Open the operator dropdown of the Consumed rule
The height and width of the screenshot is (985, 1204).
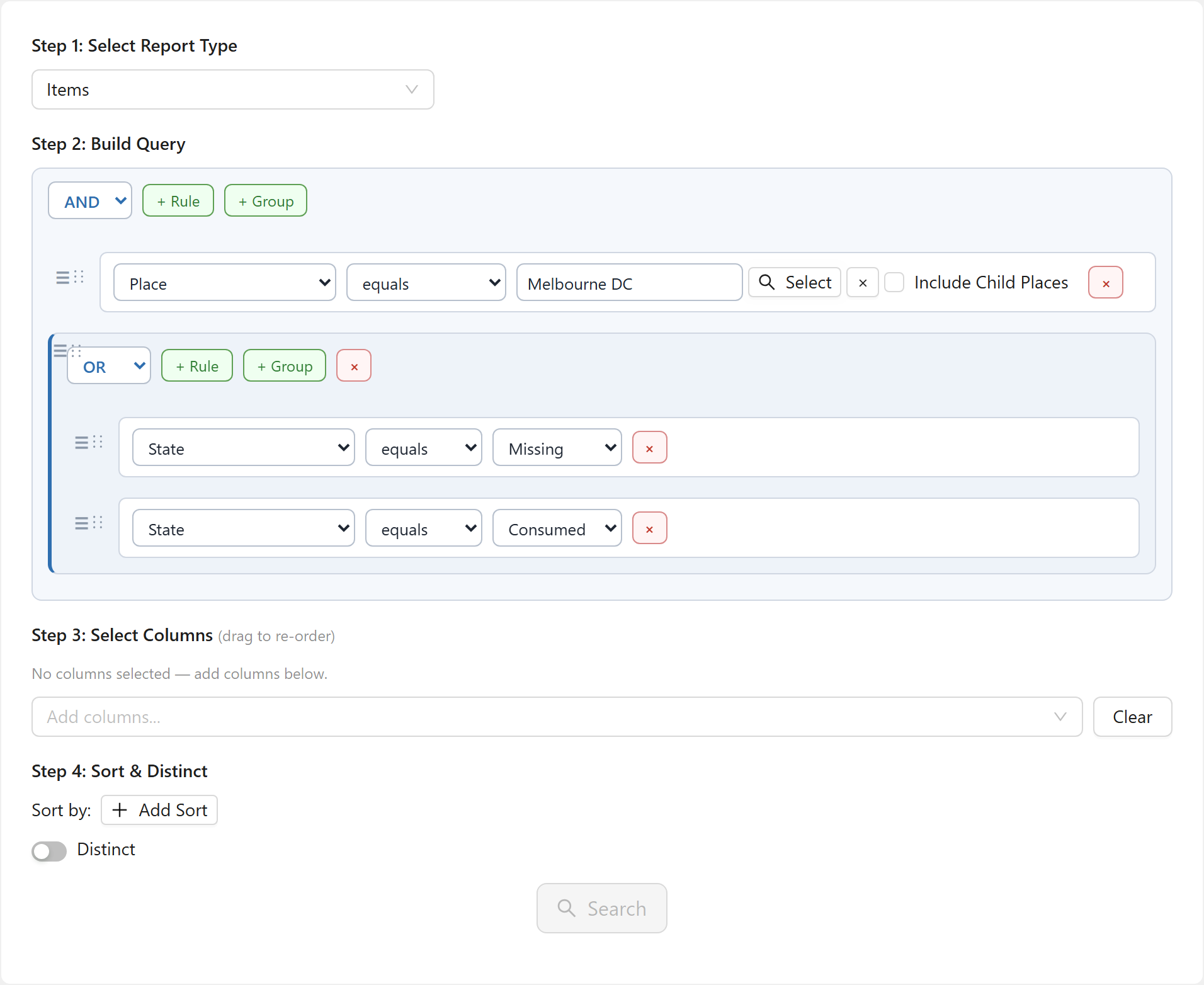[x=424, y=528]
